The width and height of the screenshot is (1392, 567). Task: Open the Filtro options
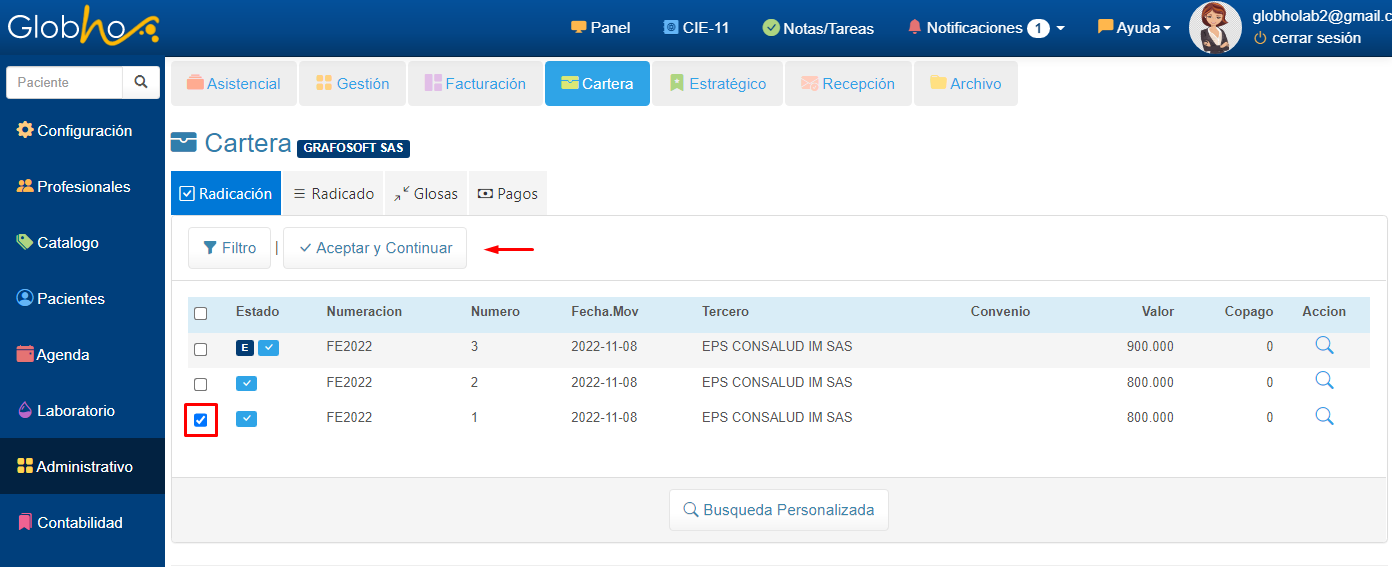[229, 248]
